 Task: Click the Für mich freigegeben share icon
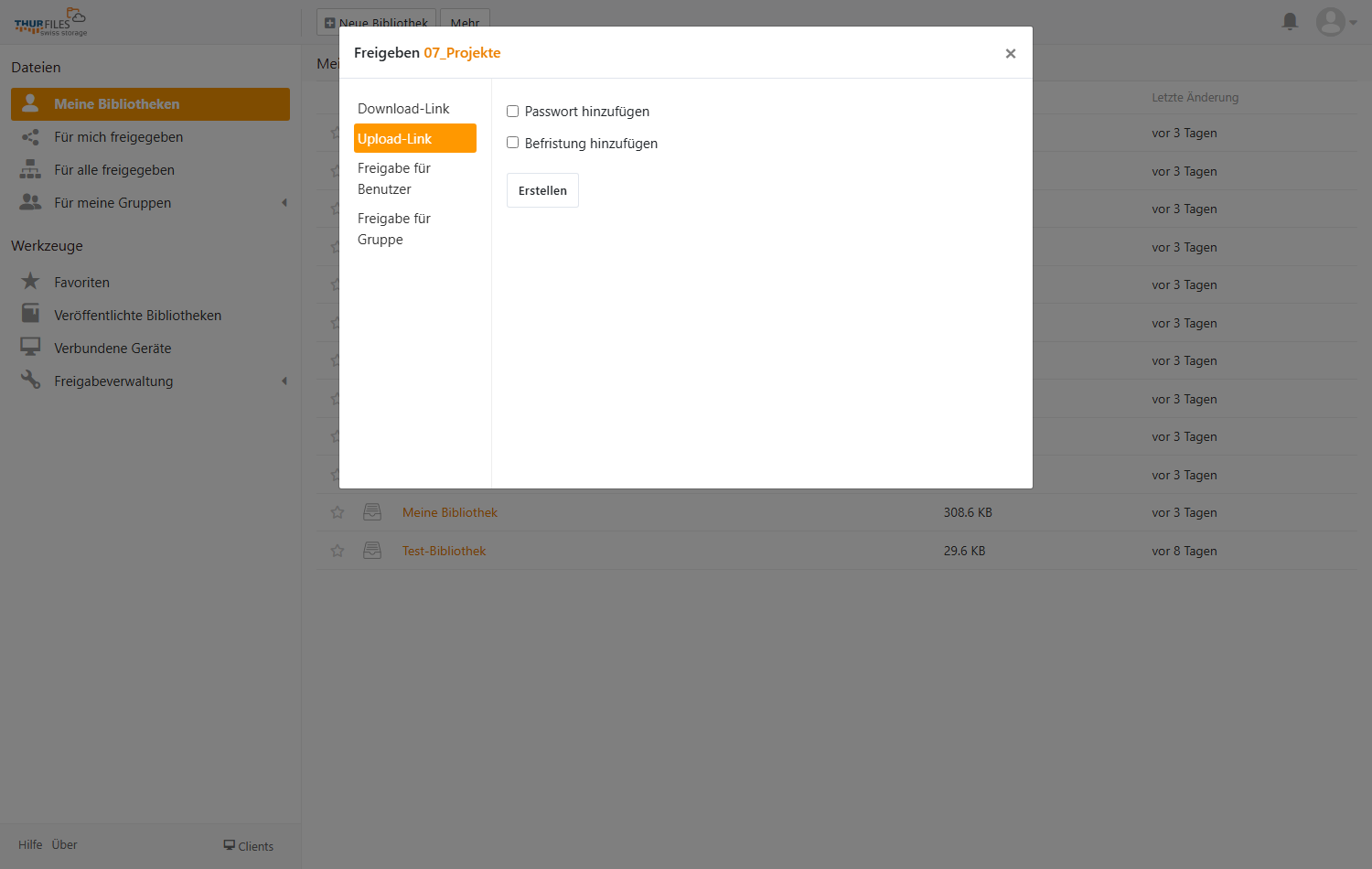[x=30, y=137]
